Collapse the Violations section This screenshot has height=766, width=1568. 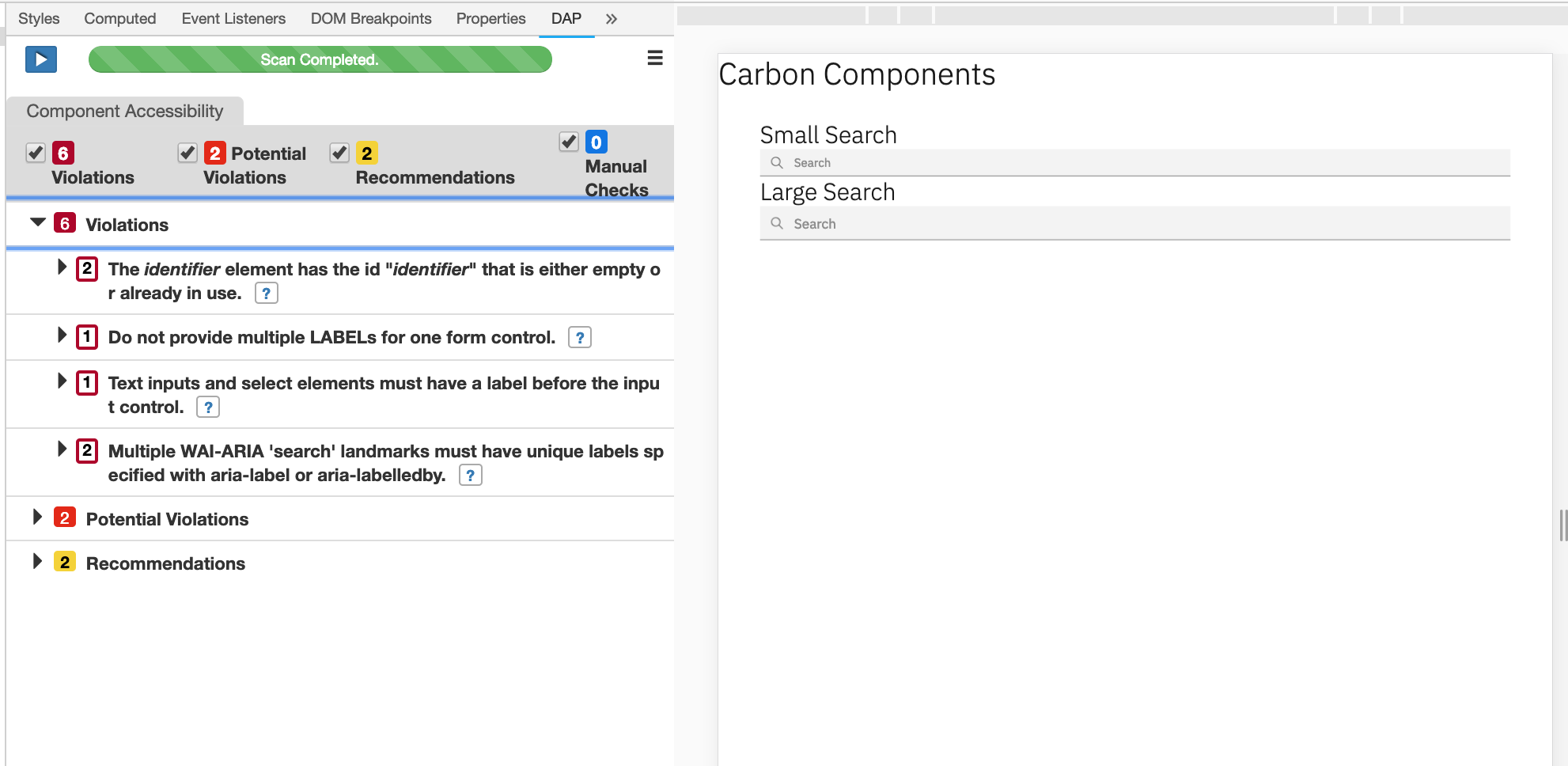pos(36,222)
